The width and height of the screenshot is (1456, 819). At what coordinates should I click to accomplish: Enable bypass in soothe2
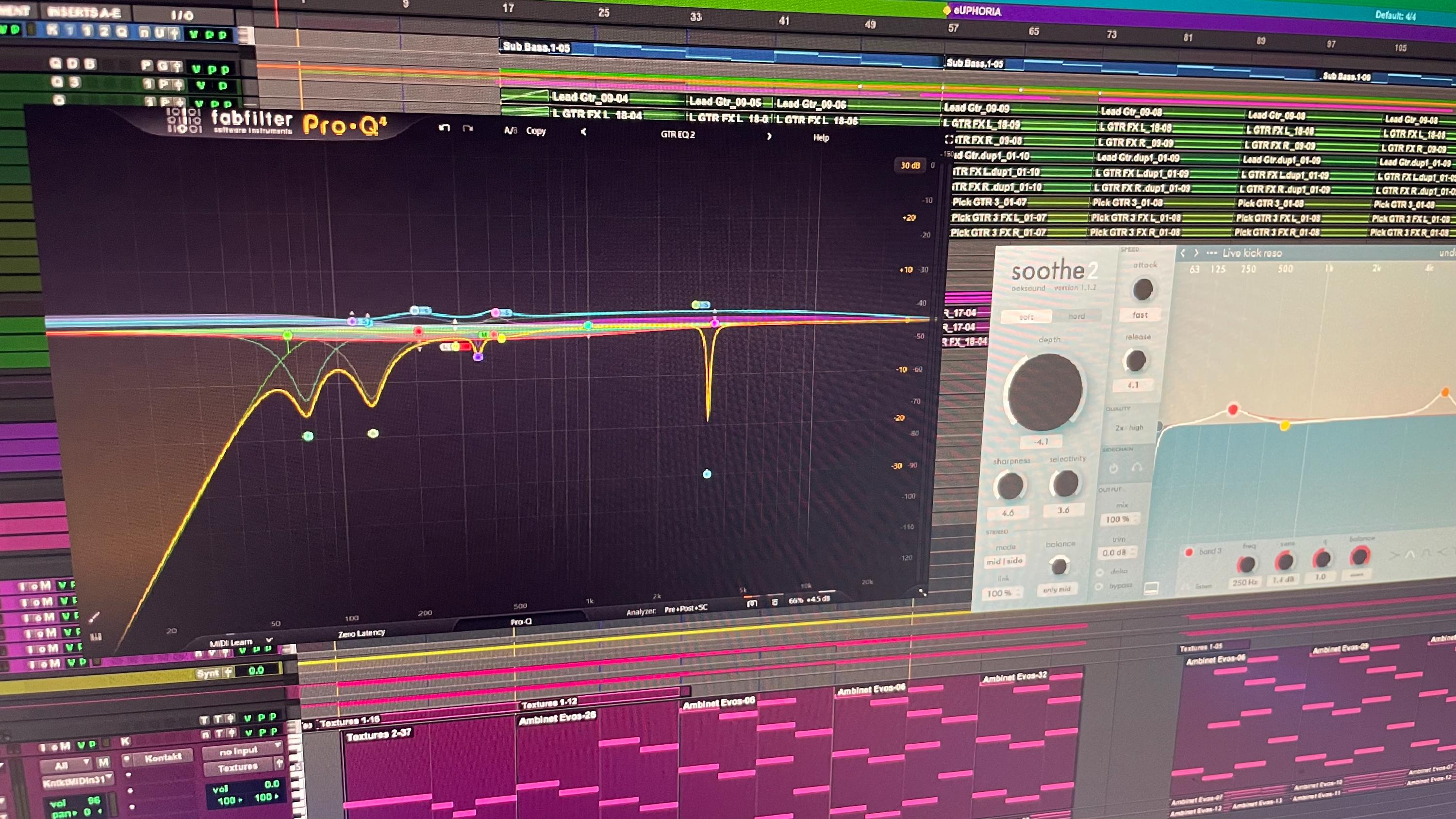(1098, 586)
